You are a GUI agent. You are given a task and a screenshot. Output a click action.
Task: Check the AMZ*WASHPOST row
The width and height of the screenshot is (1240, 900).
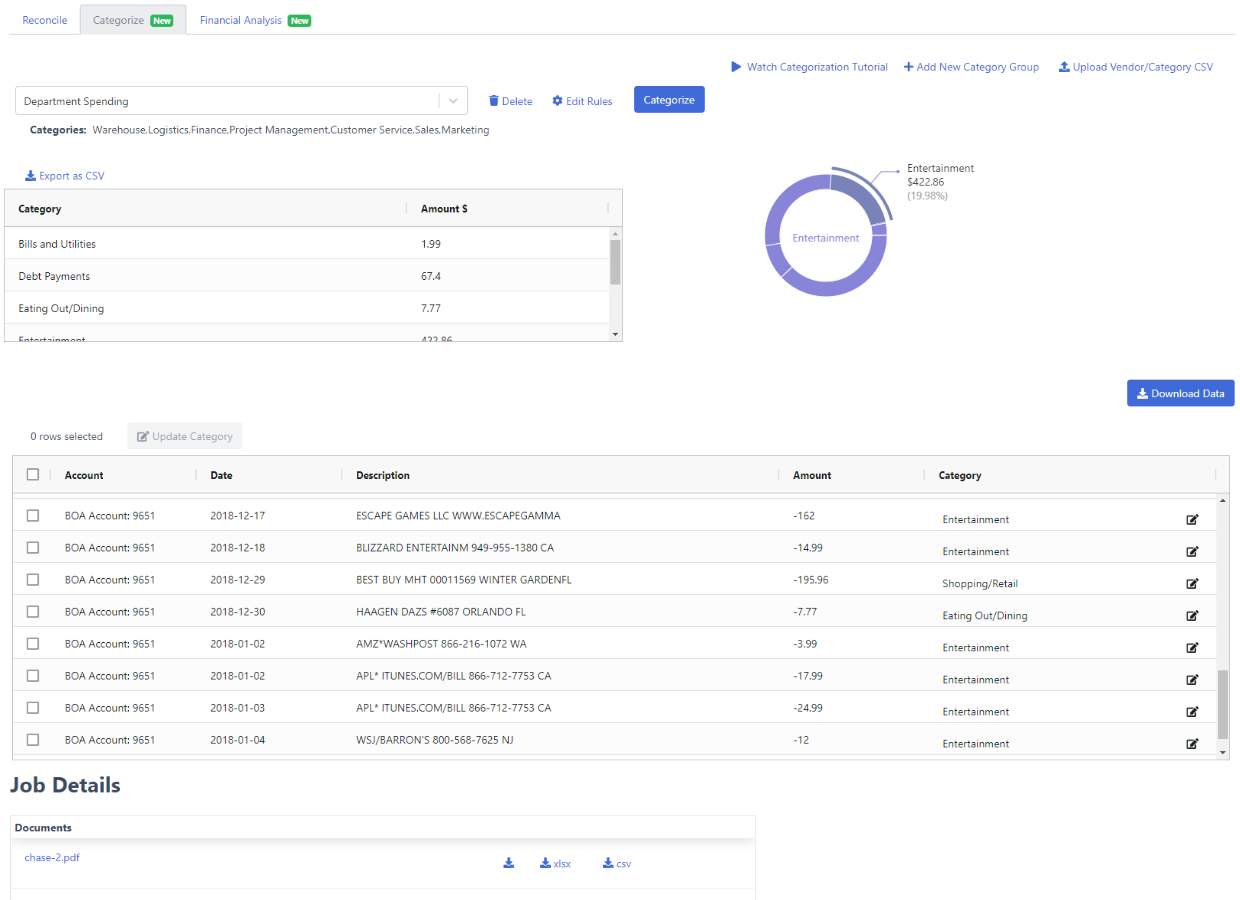33,643
